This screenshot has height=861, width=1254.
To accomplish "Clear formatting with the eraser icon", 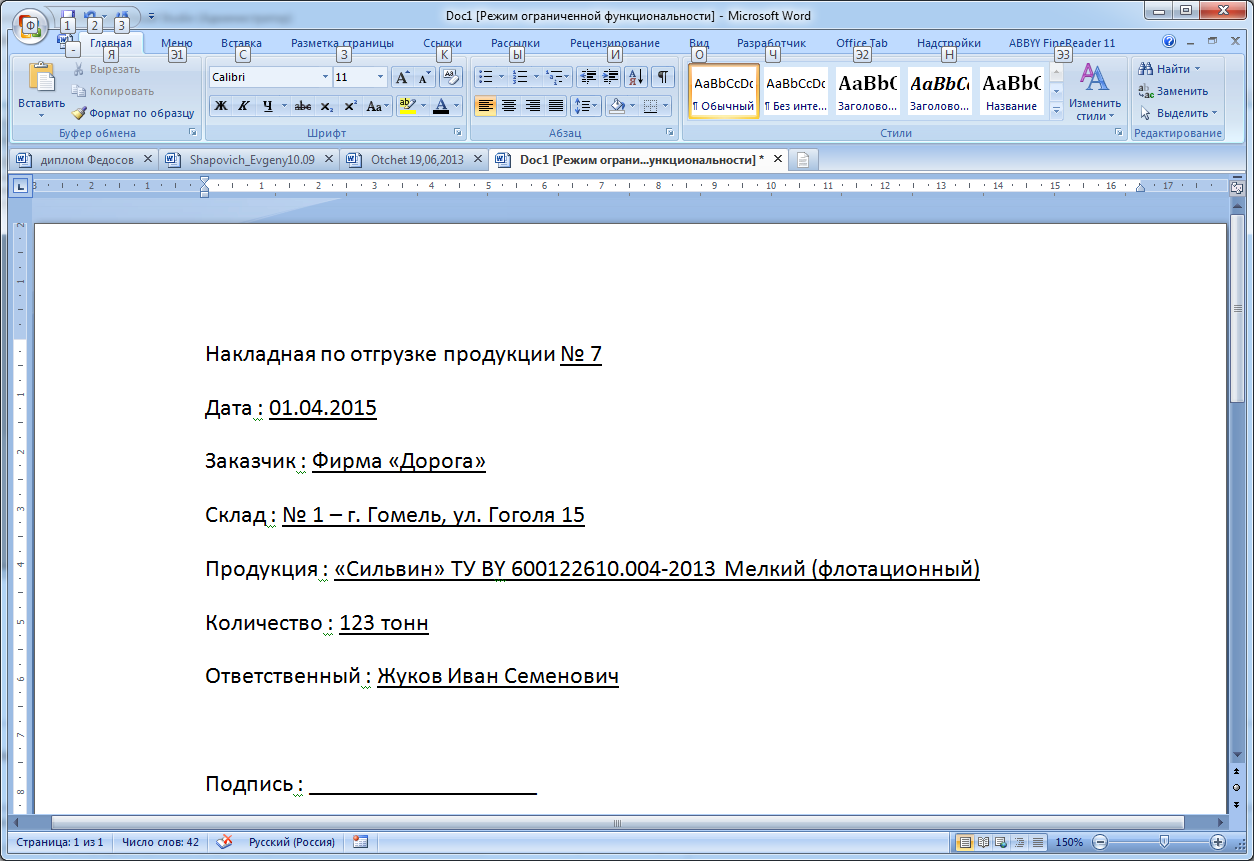I will click(450, 77).
